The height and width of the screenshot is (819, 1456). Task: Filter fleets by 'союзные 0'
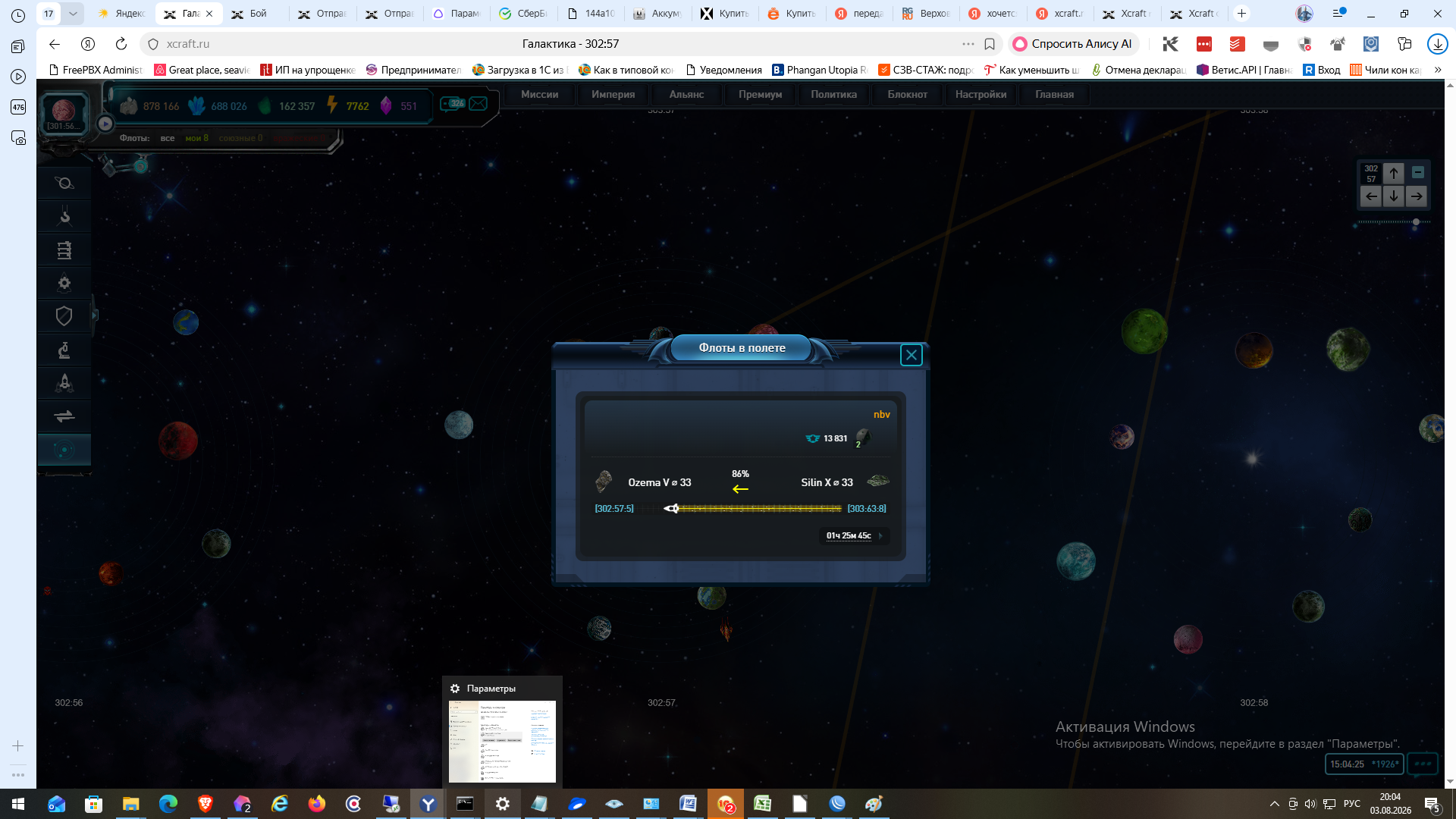coord(241,138)
